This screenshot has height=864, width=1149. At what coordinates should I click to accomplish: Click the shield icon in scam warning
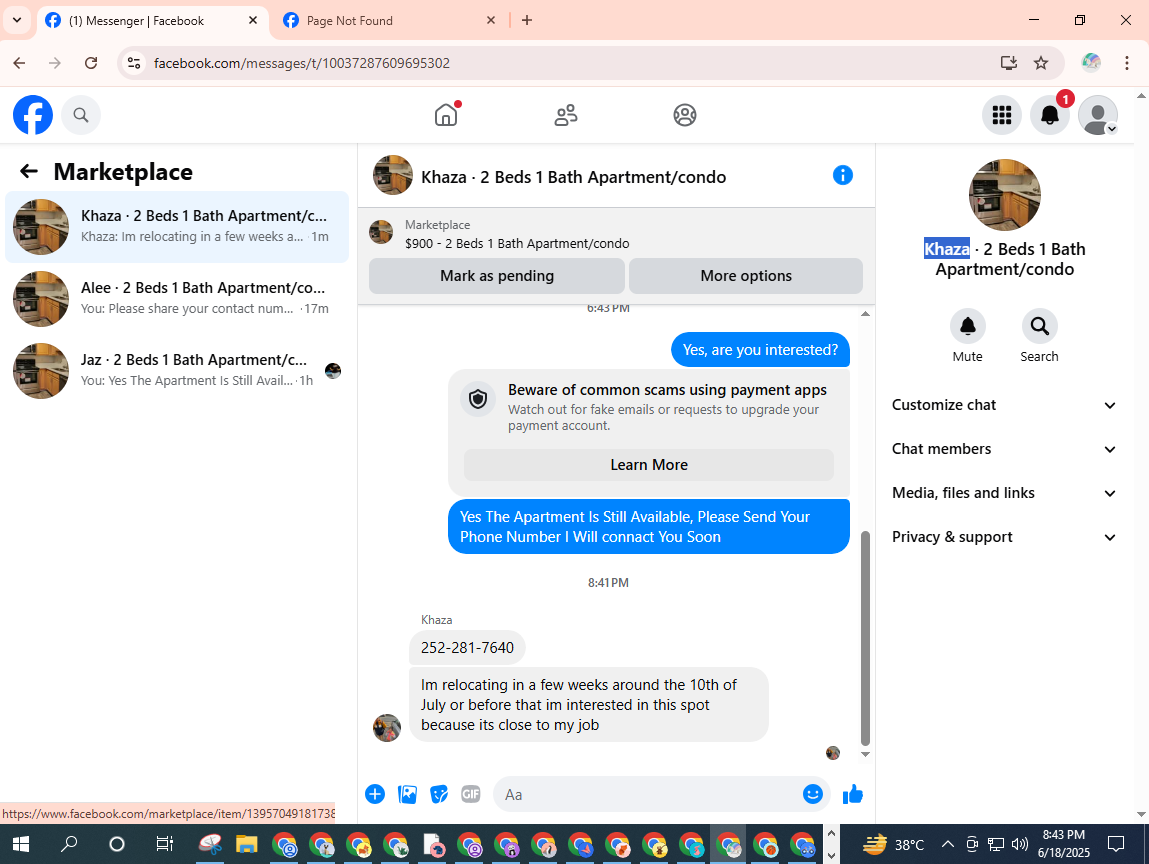point(478,399)
